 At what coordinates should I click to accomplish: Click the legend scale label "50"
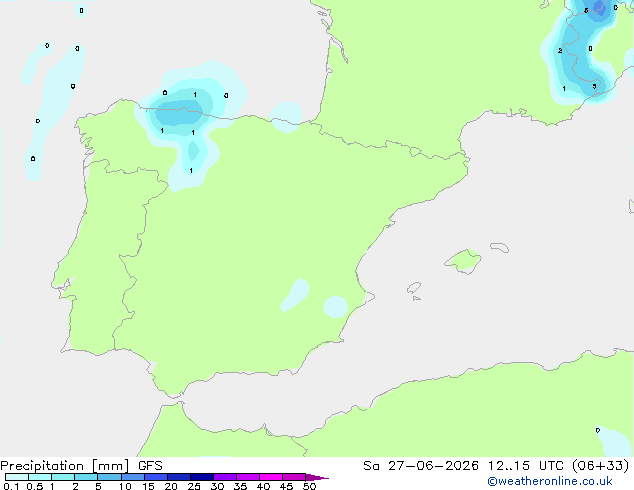(x=309, y=486)
